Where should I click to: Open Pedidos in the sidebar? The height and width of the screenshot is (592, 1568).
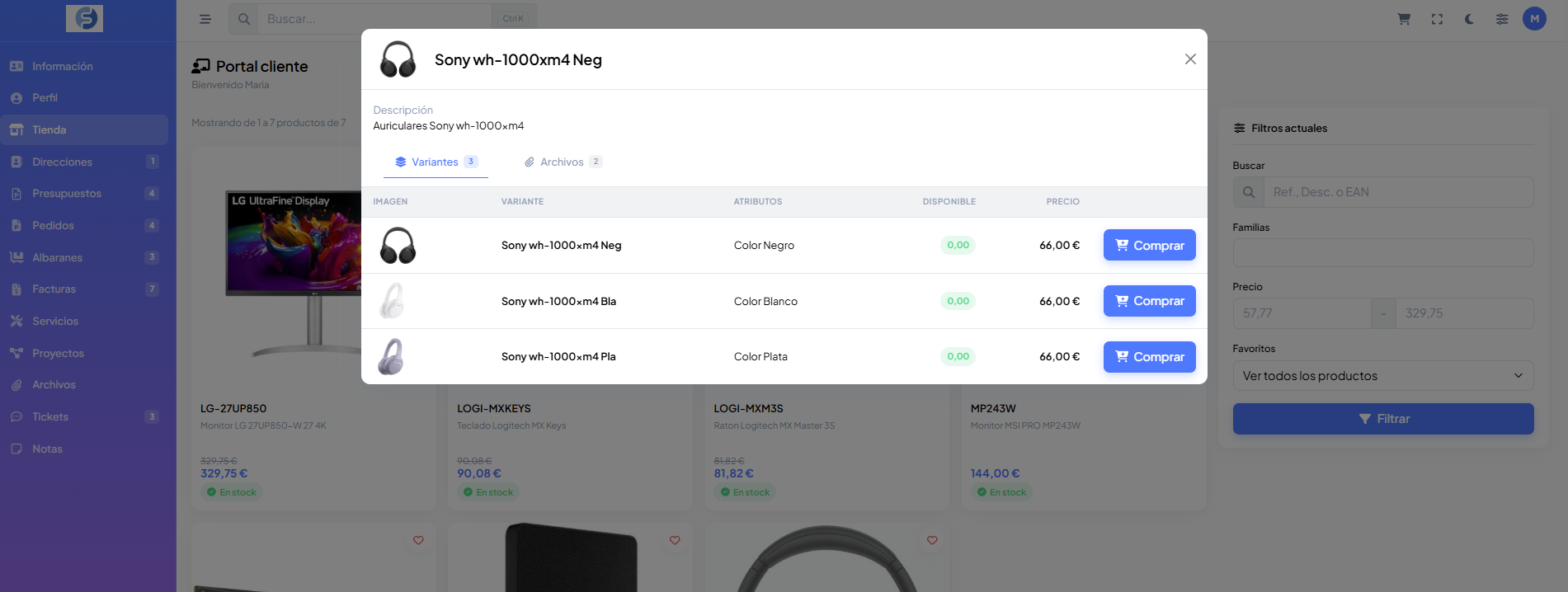pos(84,225)
